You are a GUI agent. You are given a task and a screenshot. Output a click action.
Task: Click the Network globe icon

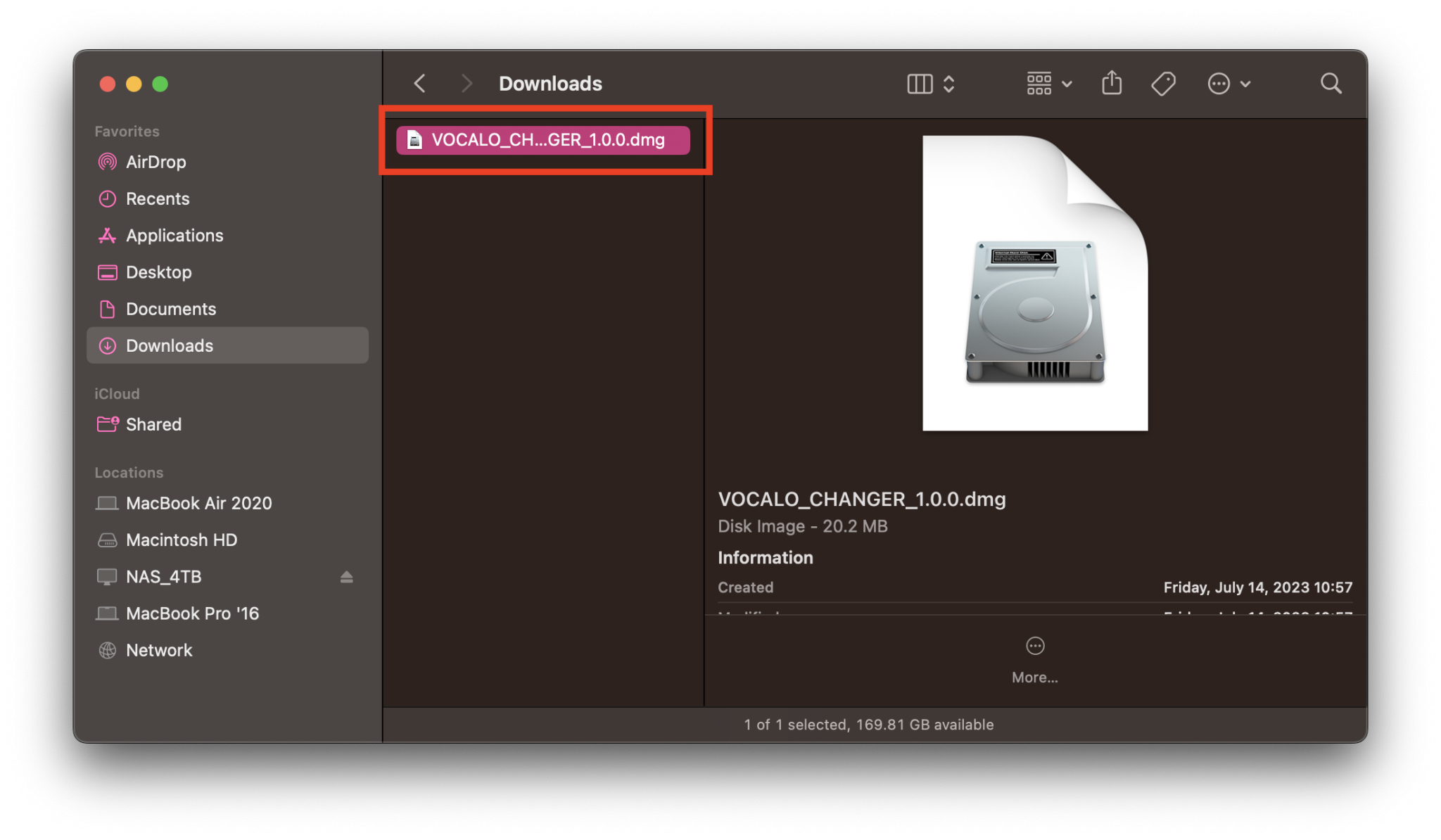click(x=107, y=649)
